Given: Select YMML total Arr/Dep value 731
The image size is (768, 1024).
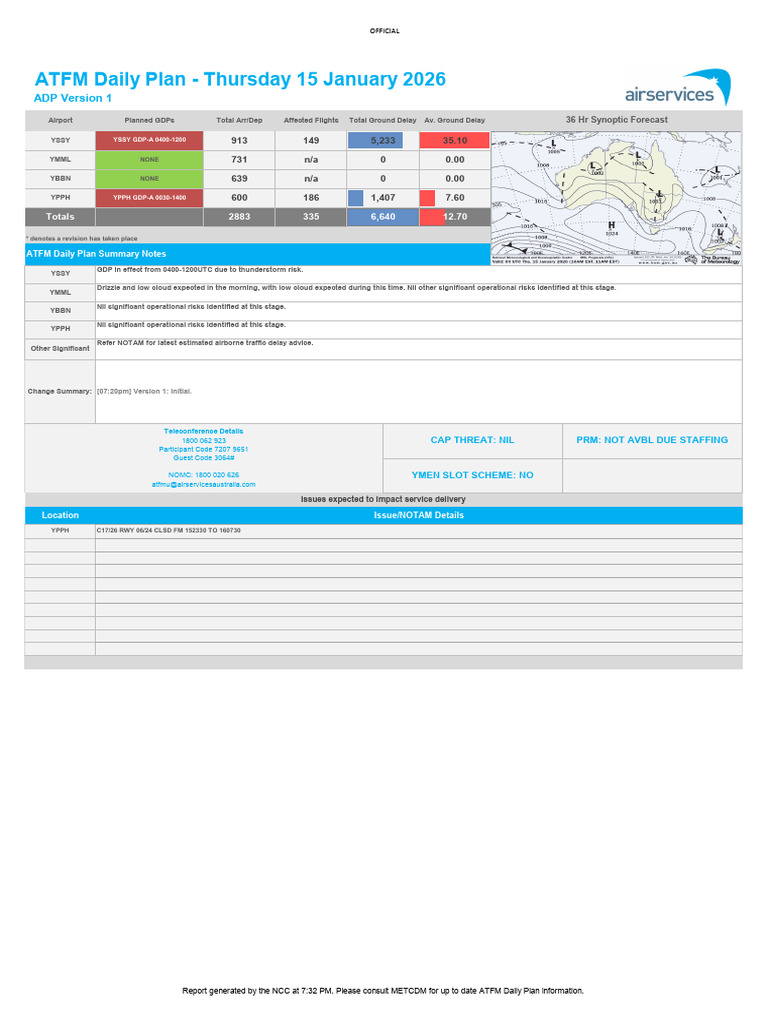Looking at the screenshot, I should 239,159.
